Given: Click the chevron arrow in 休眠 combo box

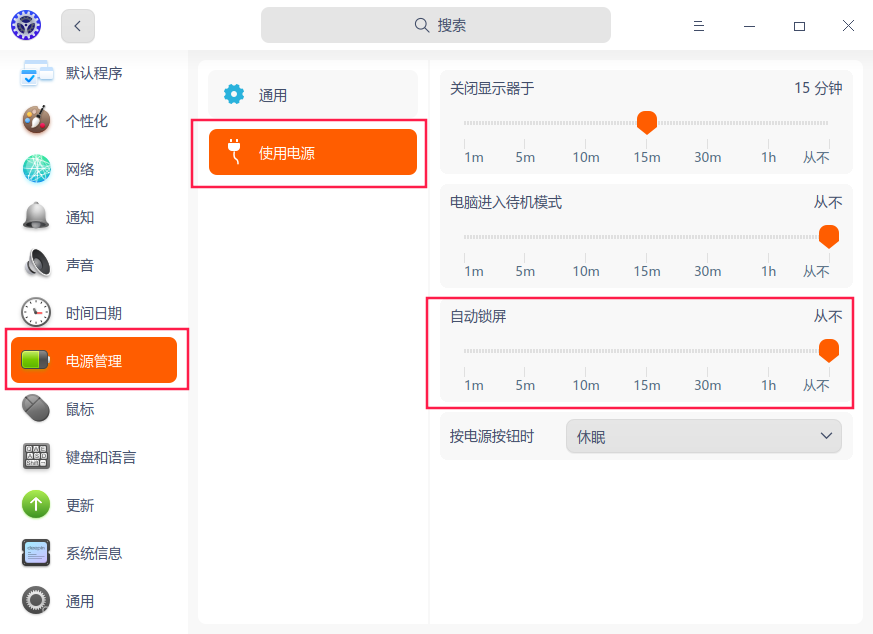Looking at the screenshot, I should click(x=826, y=436).
